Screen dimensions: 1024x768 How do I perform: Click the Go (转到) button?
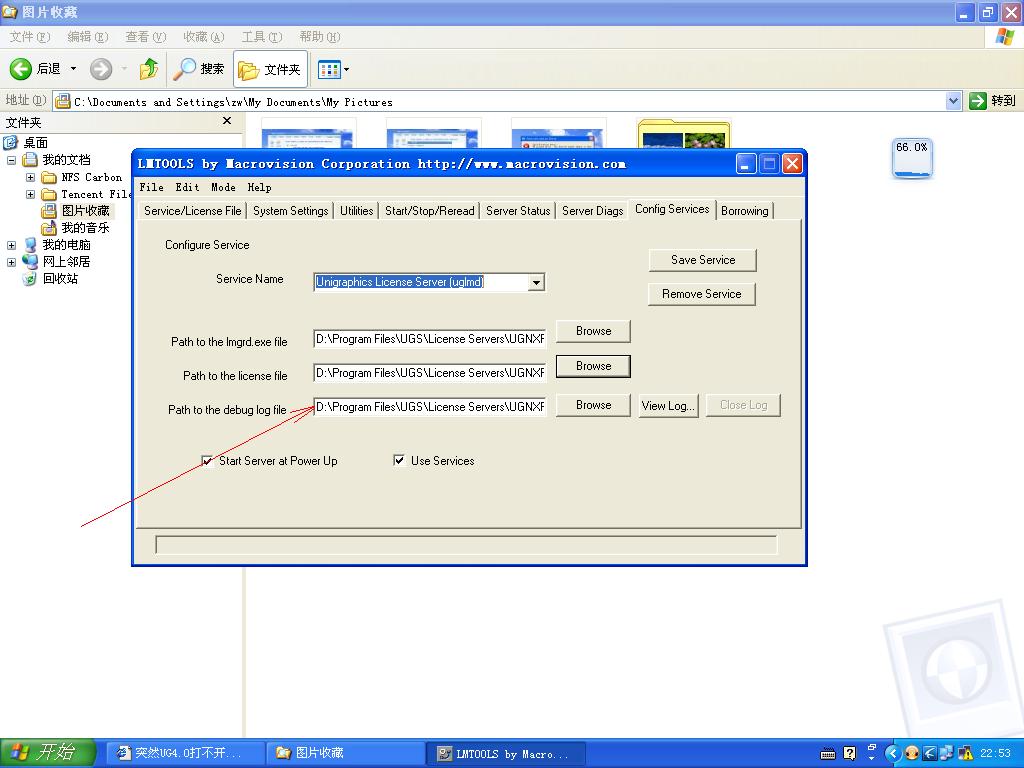993,101
